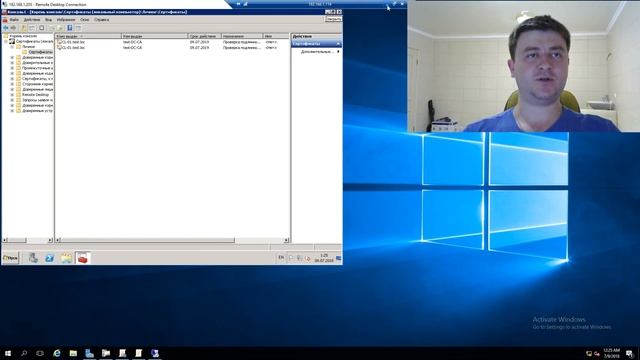The image size is (640, 360).
Task: Open the Действие menu
Action: point(32,20)
